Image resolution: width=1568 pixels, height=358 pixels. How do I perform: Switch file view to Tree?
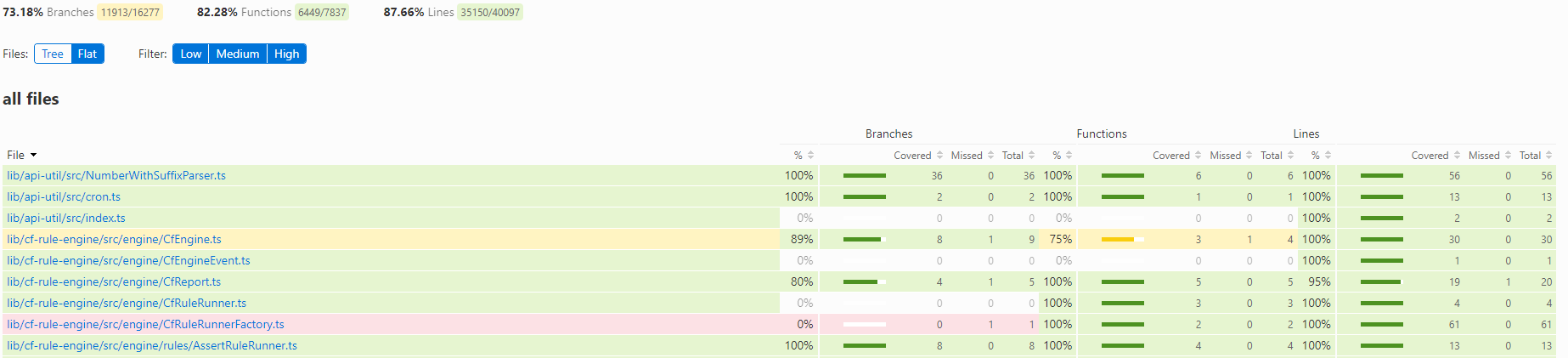pos(53,54)
